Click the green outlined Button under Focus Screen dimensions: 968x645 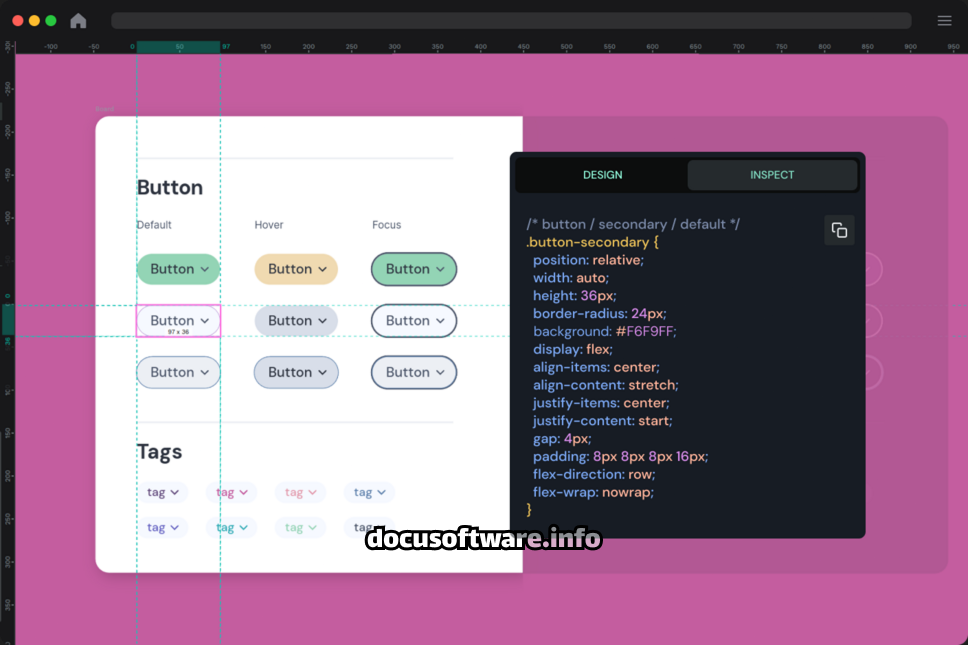[x=414, y=269]
